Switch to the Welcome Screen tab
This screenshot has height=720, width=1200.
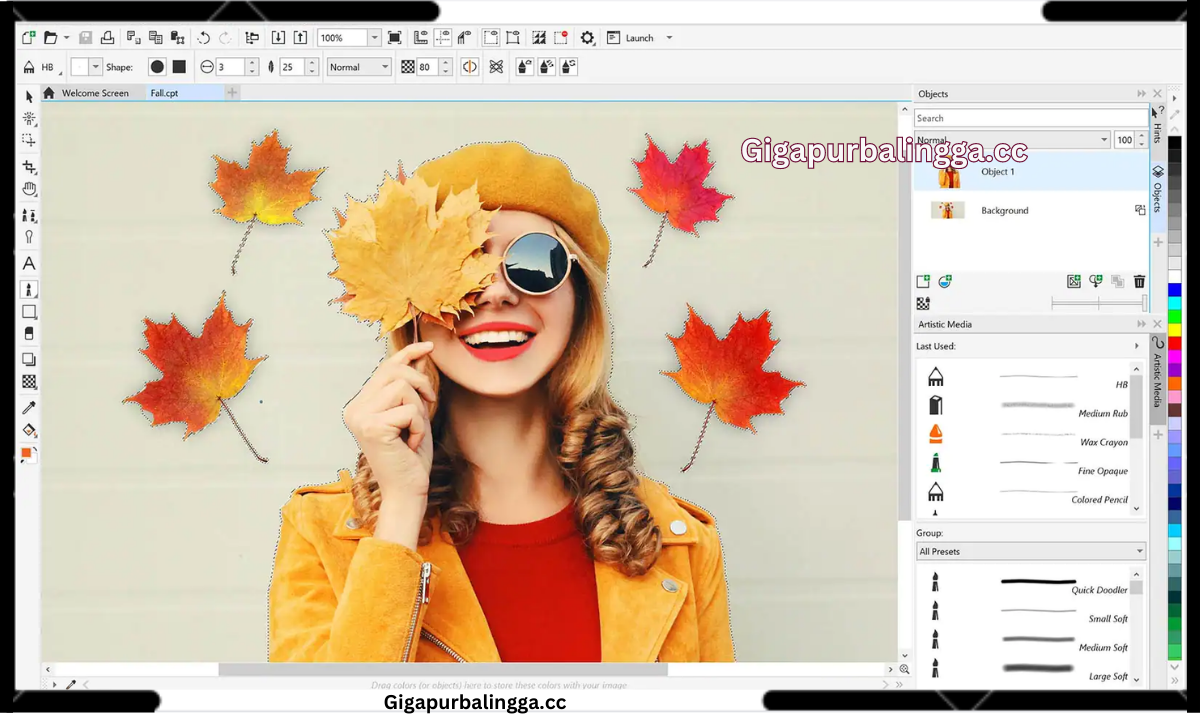point(95,93)
